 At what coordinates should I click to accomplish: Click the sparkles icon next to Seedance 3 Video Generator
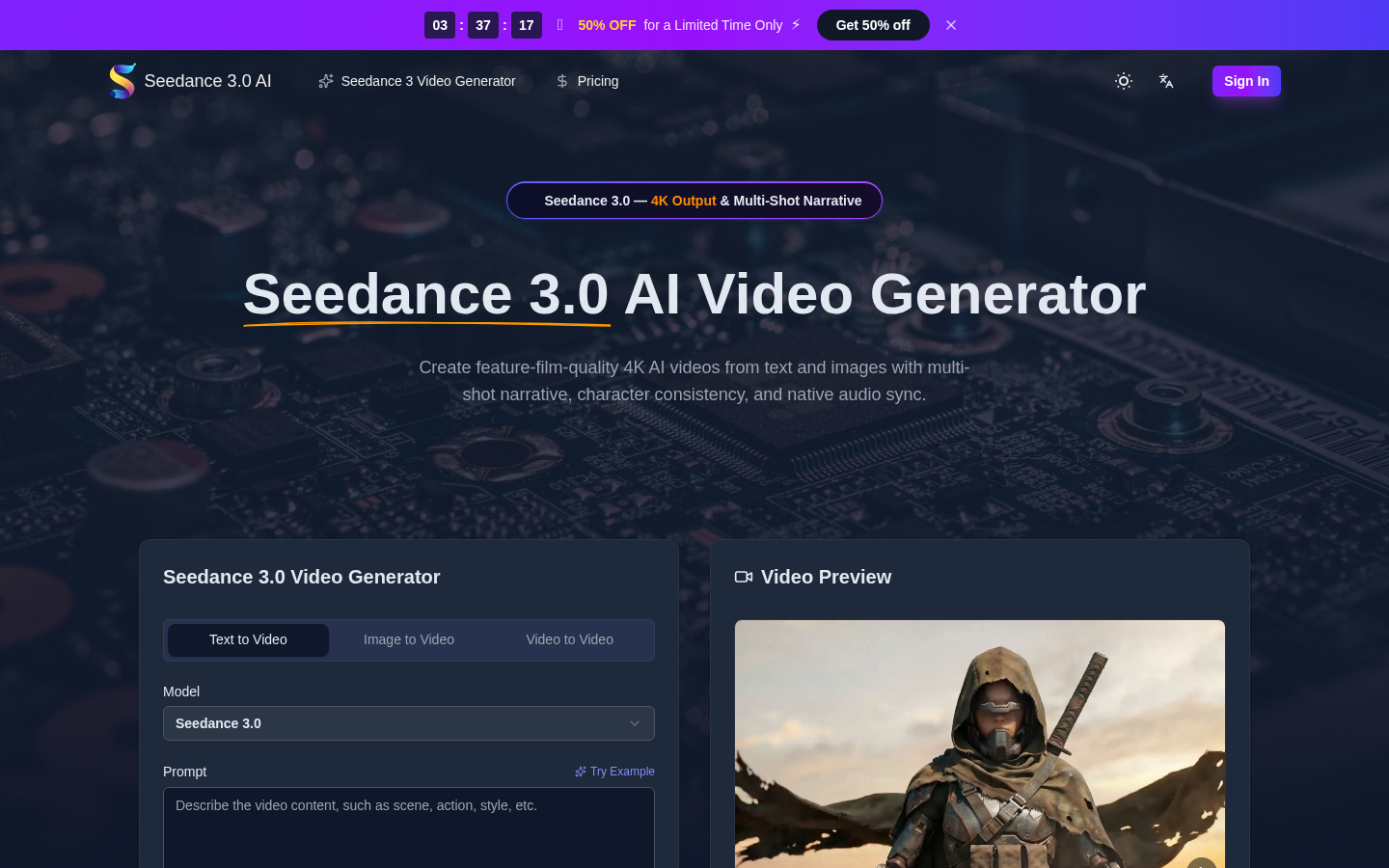[x=325, y=81]
